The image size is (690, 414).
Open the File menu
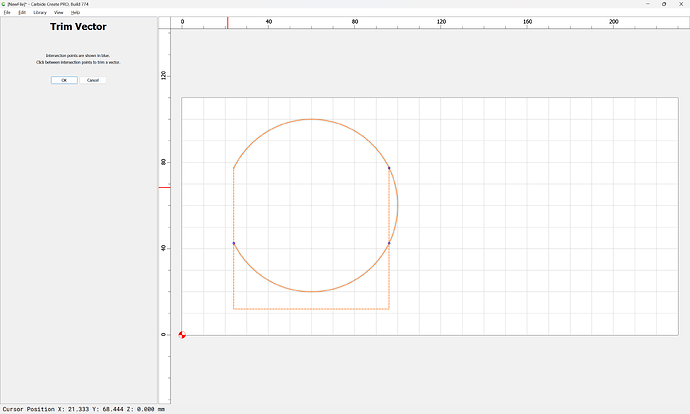coord(7,12)
